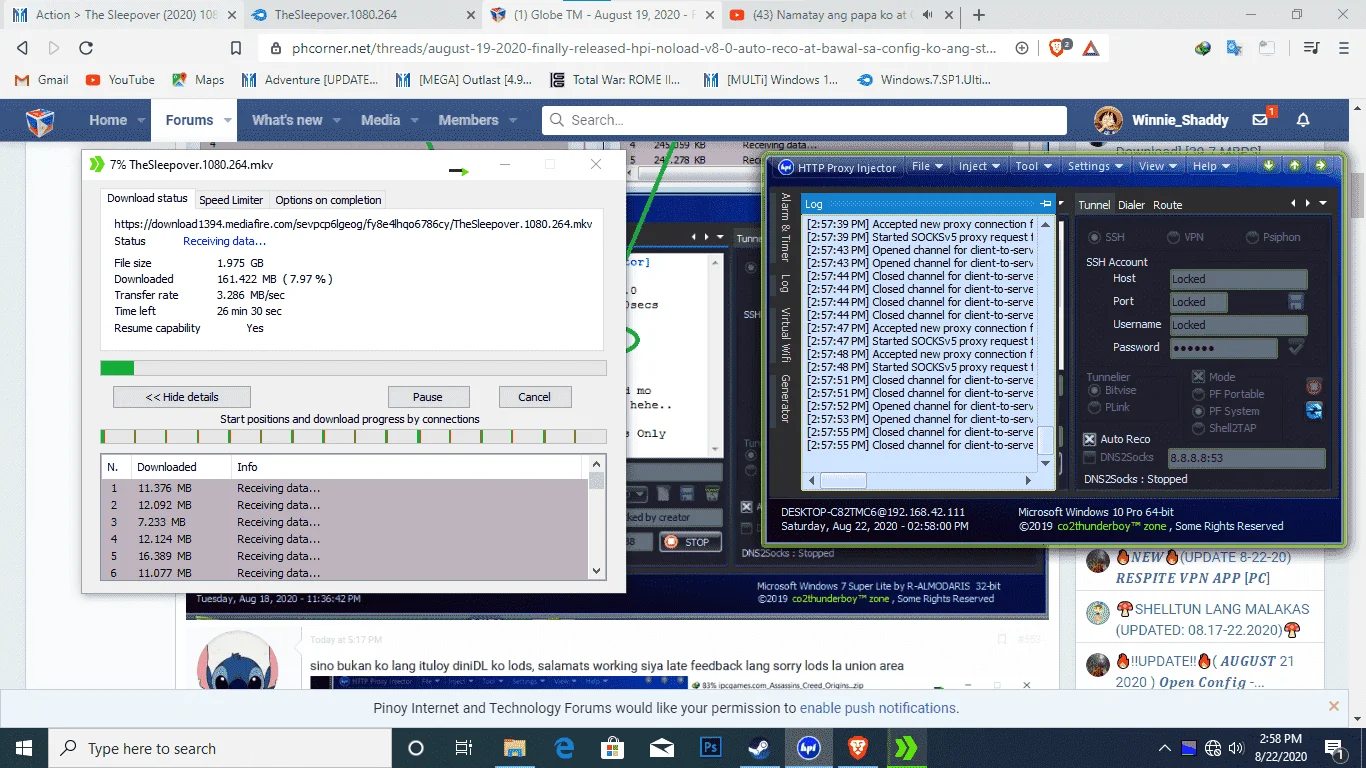
Task: Open File Explorer from the taskbar
Action: pyautogui.click(x=514, y=748)
